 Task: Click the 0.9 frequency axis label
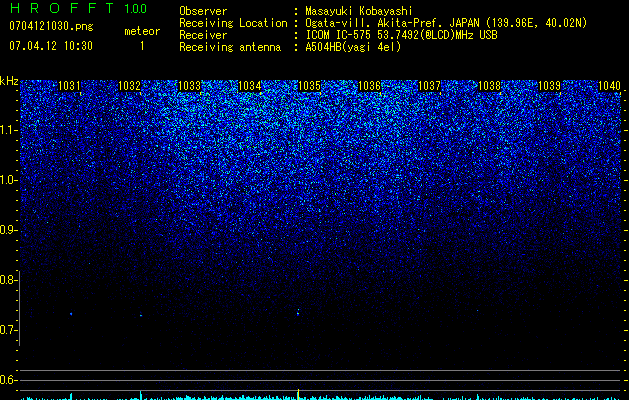click(9, 230)
